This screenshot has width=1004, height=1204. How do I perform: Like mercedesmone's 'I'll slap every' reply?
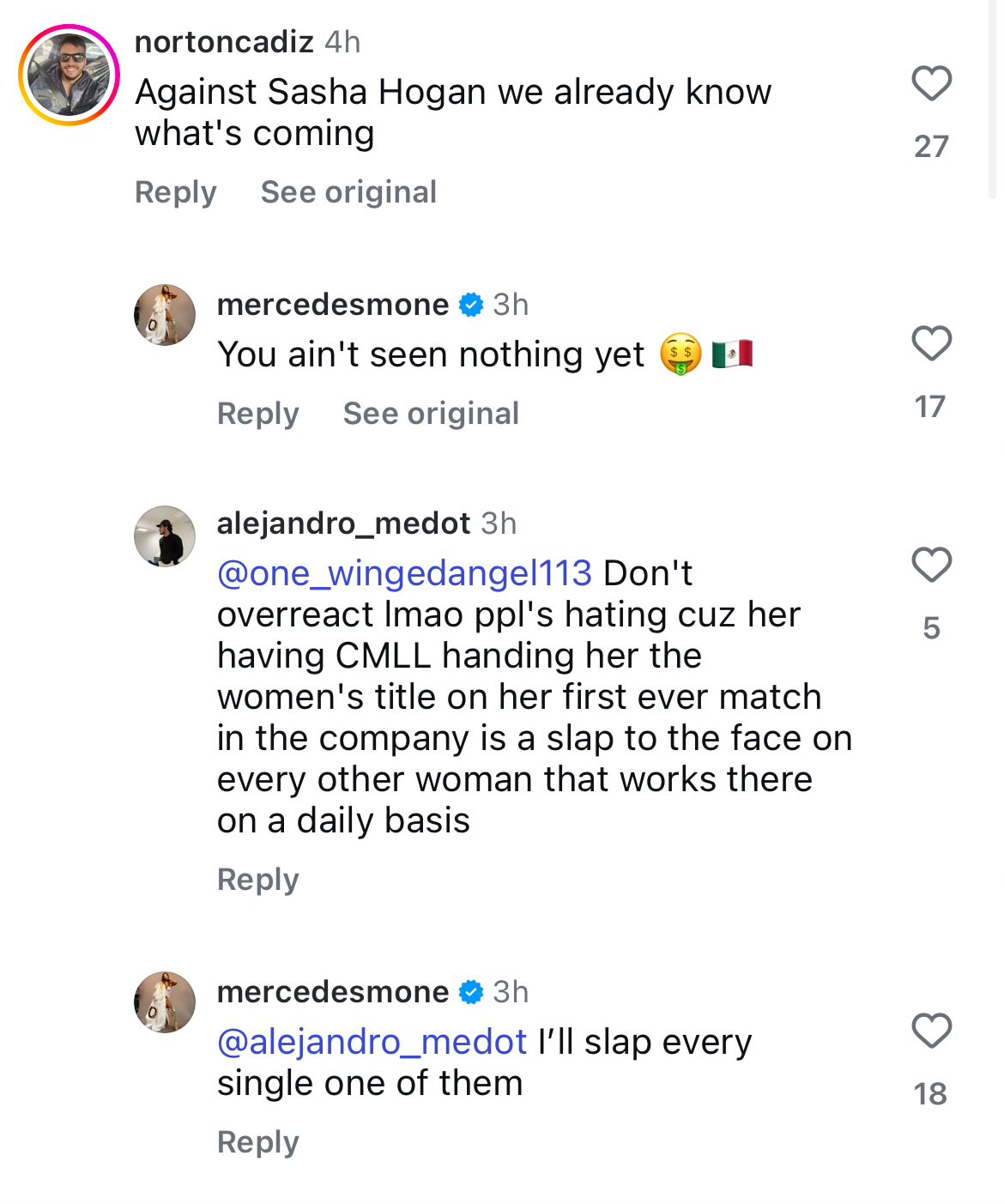click(x=931, y=1031)
